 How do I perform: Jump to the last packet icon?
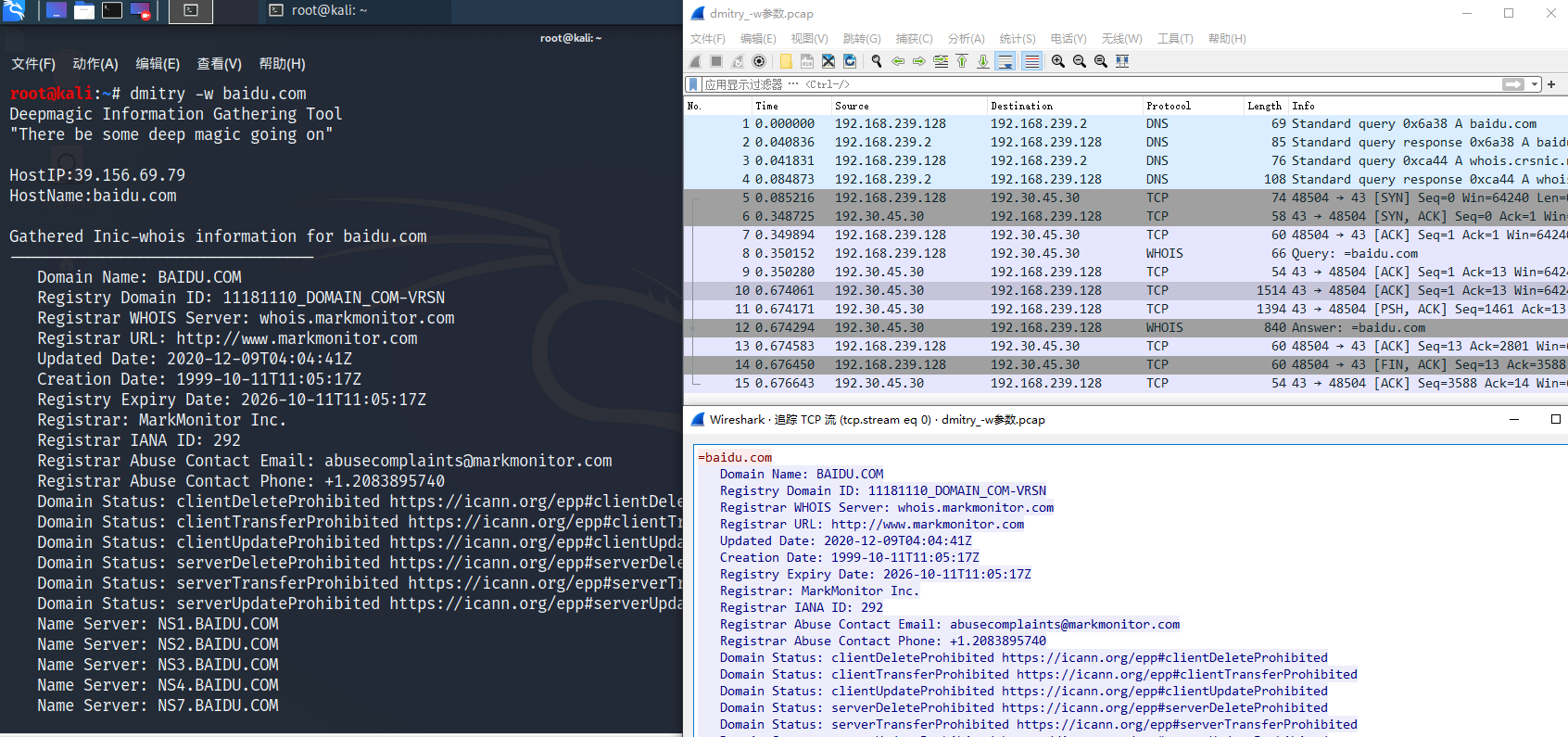983,61
